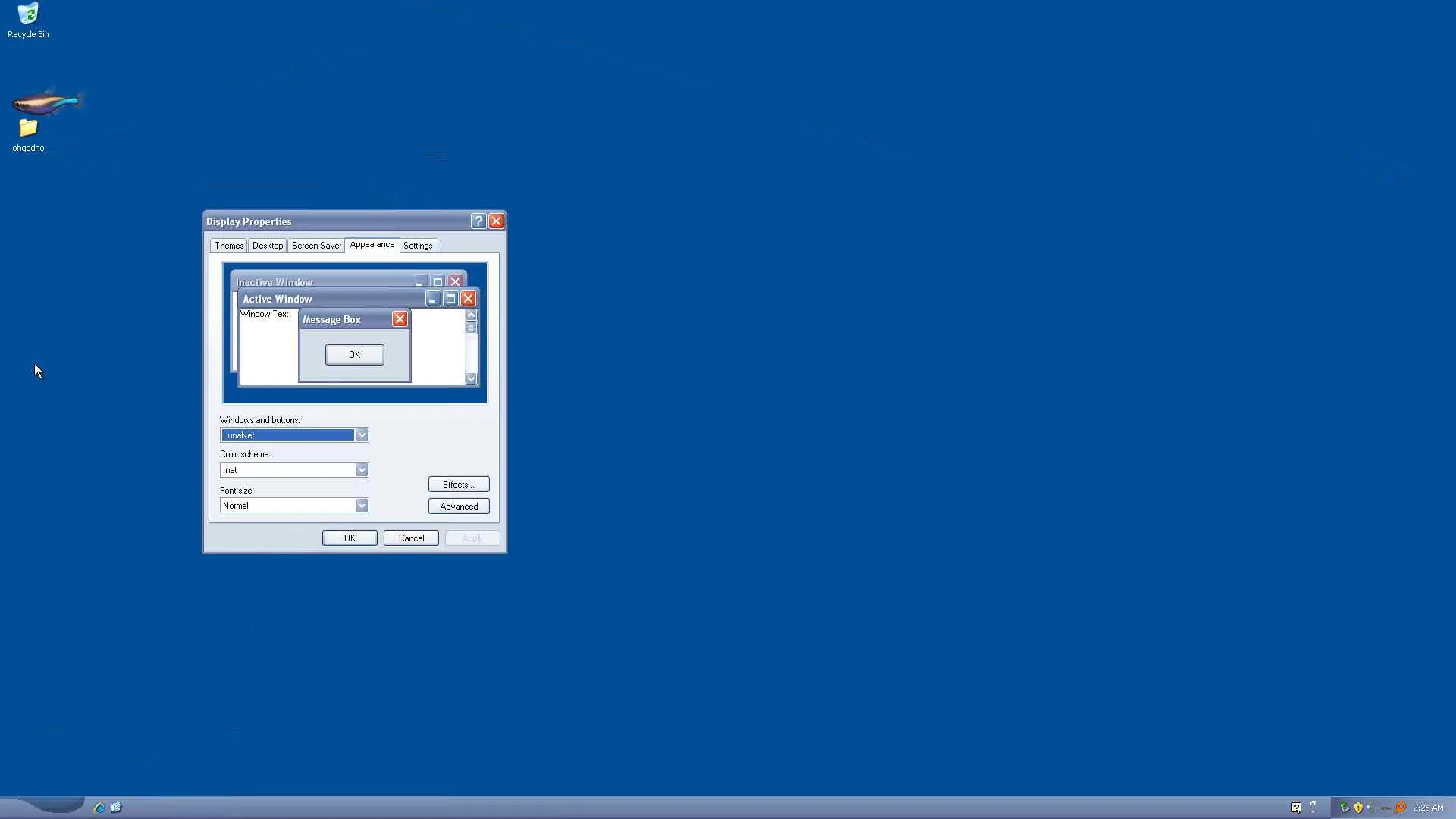Launch Internet Explorer from quick launch

99,808
